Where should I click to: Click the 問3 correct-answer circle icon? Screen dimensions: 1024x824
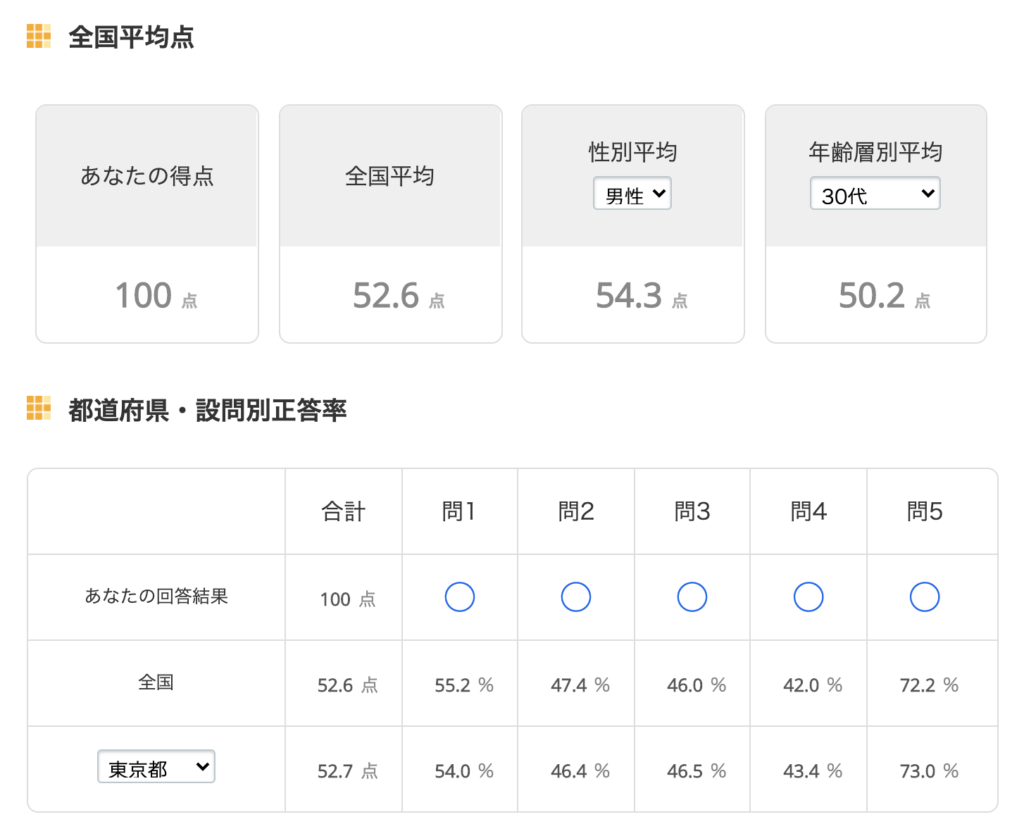692,598
